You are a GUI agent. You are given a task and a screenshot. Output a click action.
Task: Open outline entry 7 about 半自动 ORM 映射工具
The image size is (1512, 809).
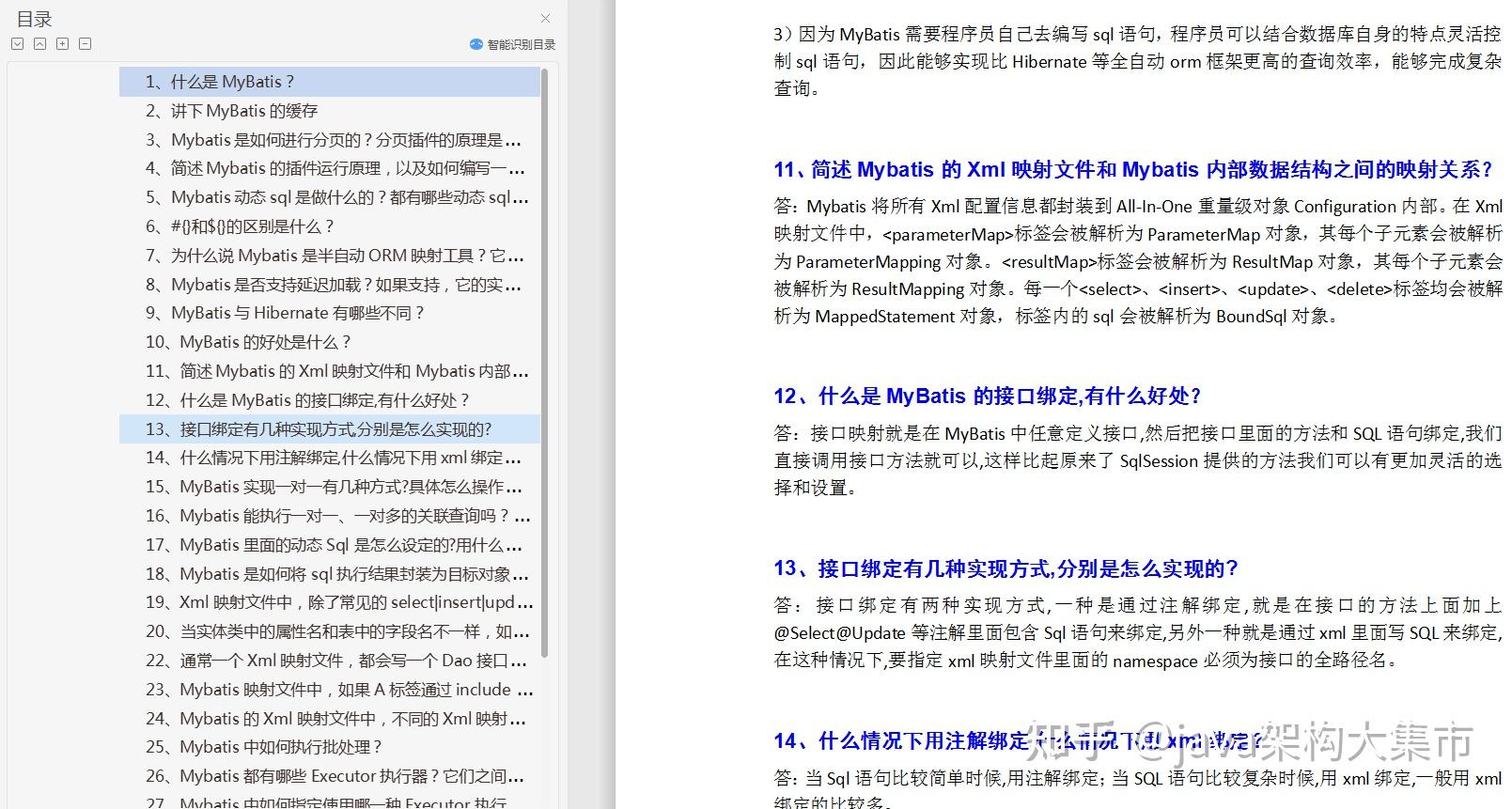[330, 256]
